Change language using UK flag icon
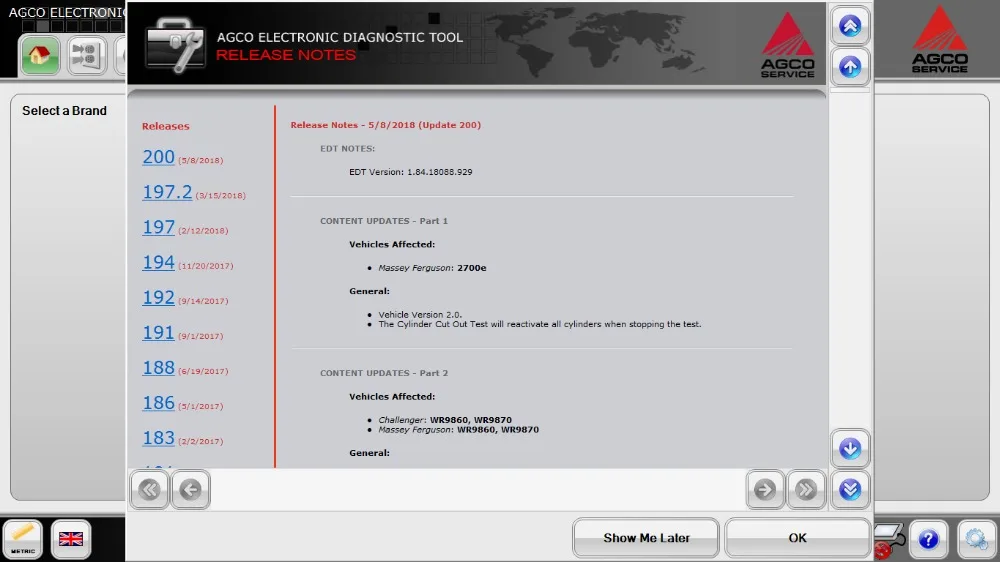Image resolution: width=1000 pixels, height=562 pixels. click(x=71, y=539)
